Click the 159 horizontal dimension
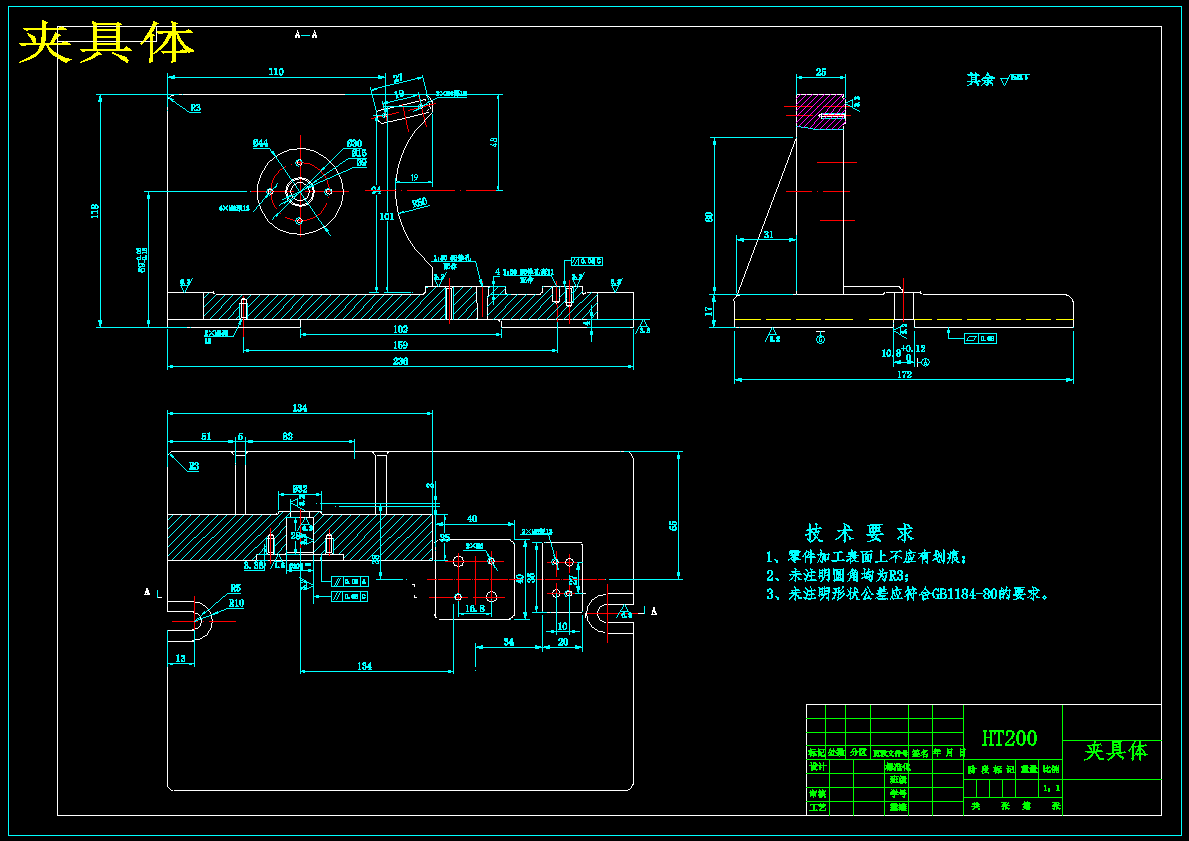Screen dimensions: 1189x841 (x=400, y=345)
